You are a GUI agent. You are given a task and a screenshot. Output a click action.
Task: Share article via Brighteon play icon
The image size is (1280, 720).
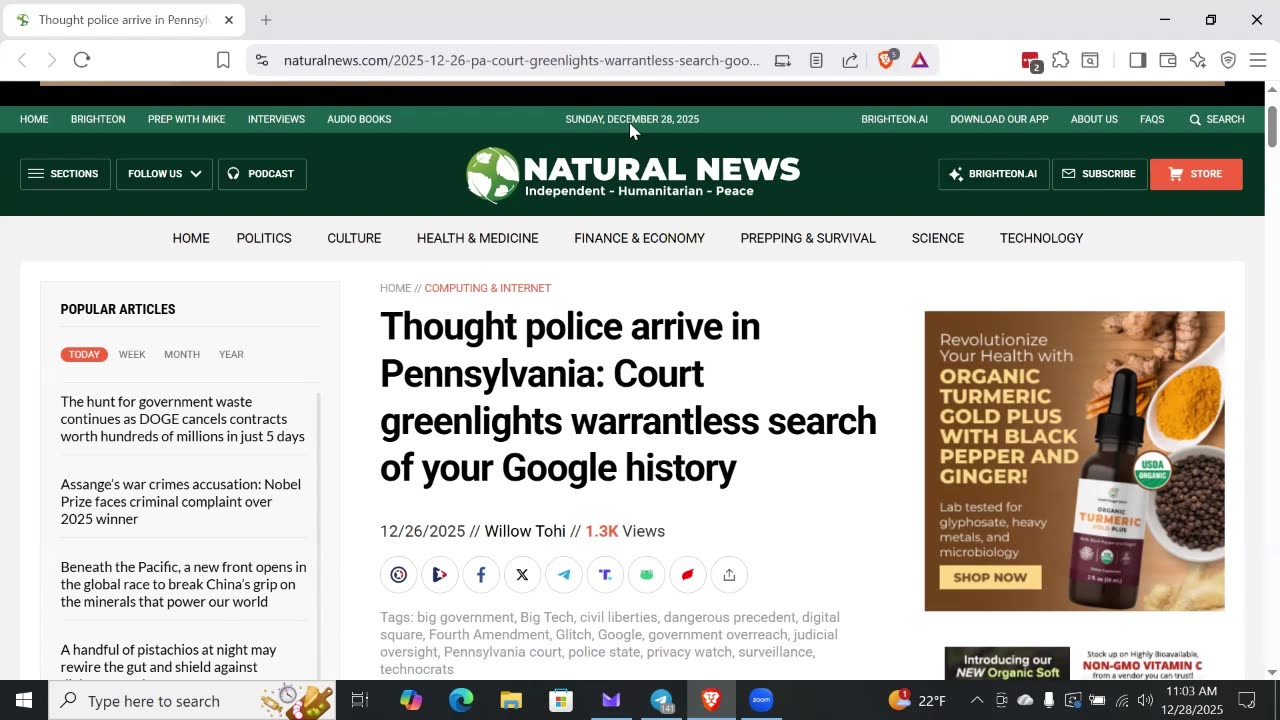[440, 574]
